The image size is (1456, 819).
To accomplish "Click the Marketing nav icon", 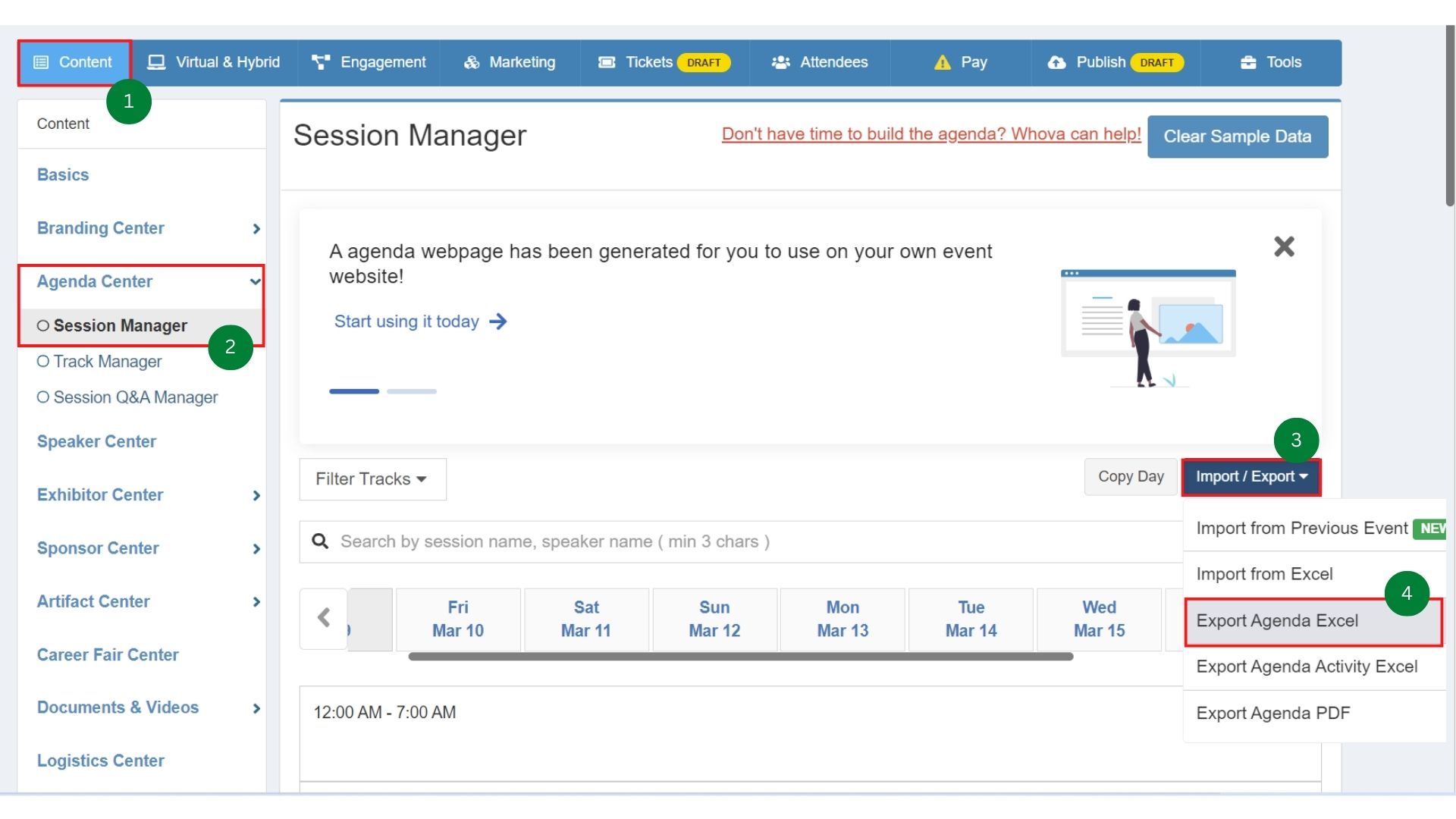I will [x=472, y=62].
